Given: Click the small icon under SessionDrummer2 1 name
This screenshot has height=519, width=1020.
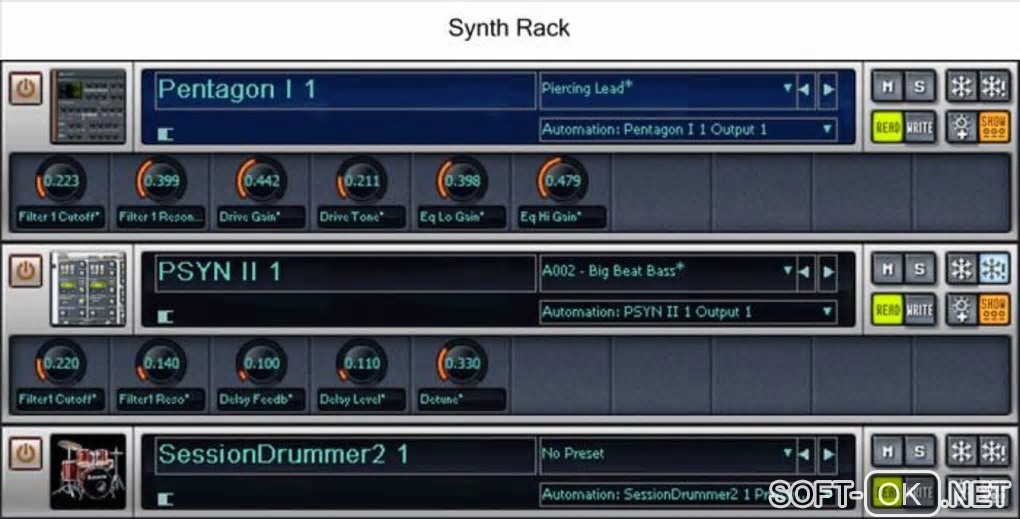Looking at the screenshot, I should click(166, 499).
